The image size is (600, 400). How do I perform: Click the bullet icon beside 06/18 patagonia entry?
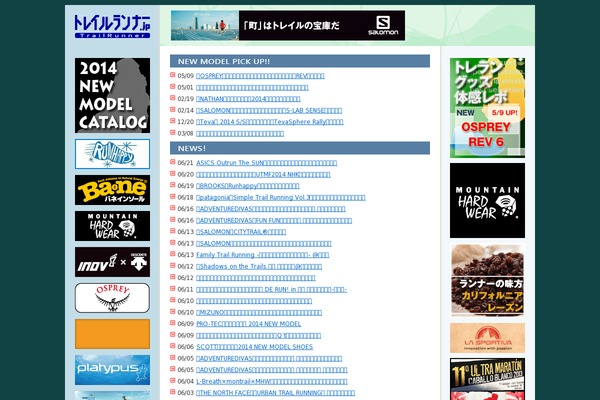173,197
